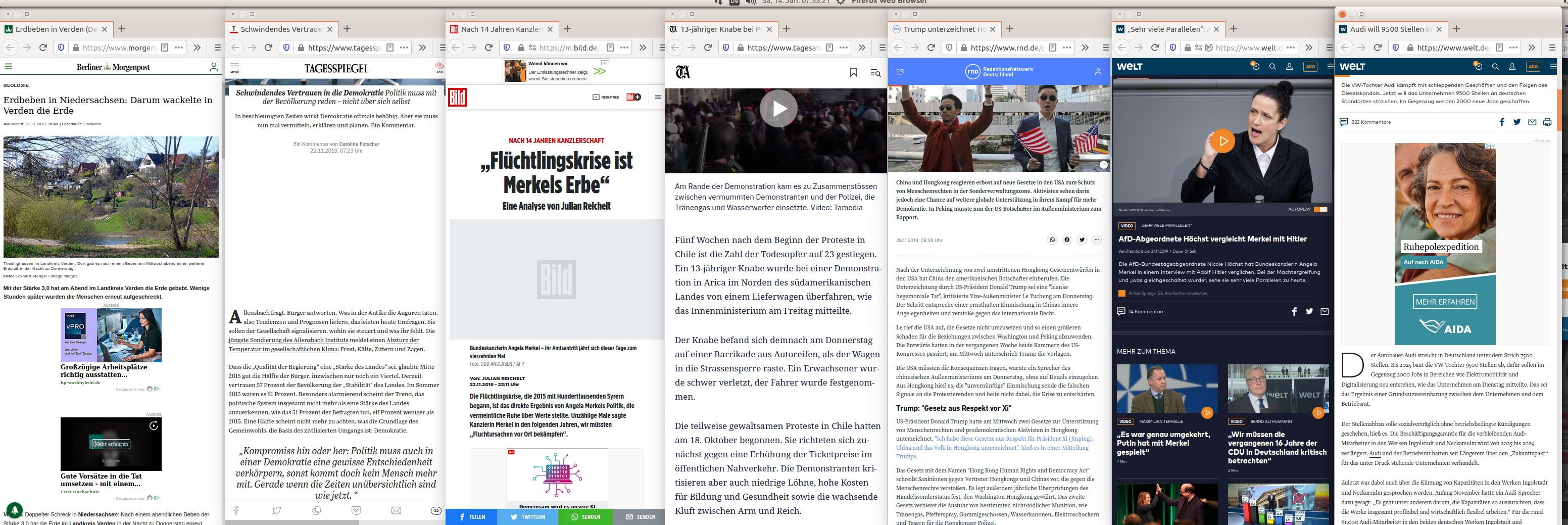Open search in Welt video window
Screen dimensions: 1568x525
[1272, 66]
